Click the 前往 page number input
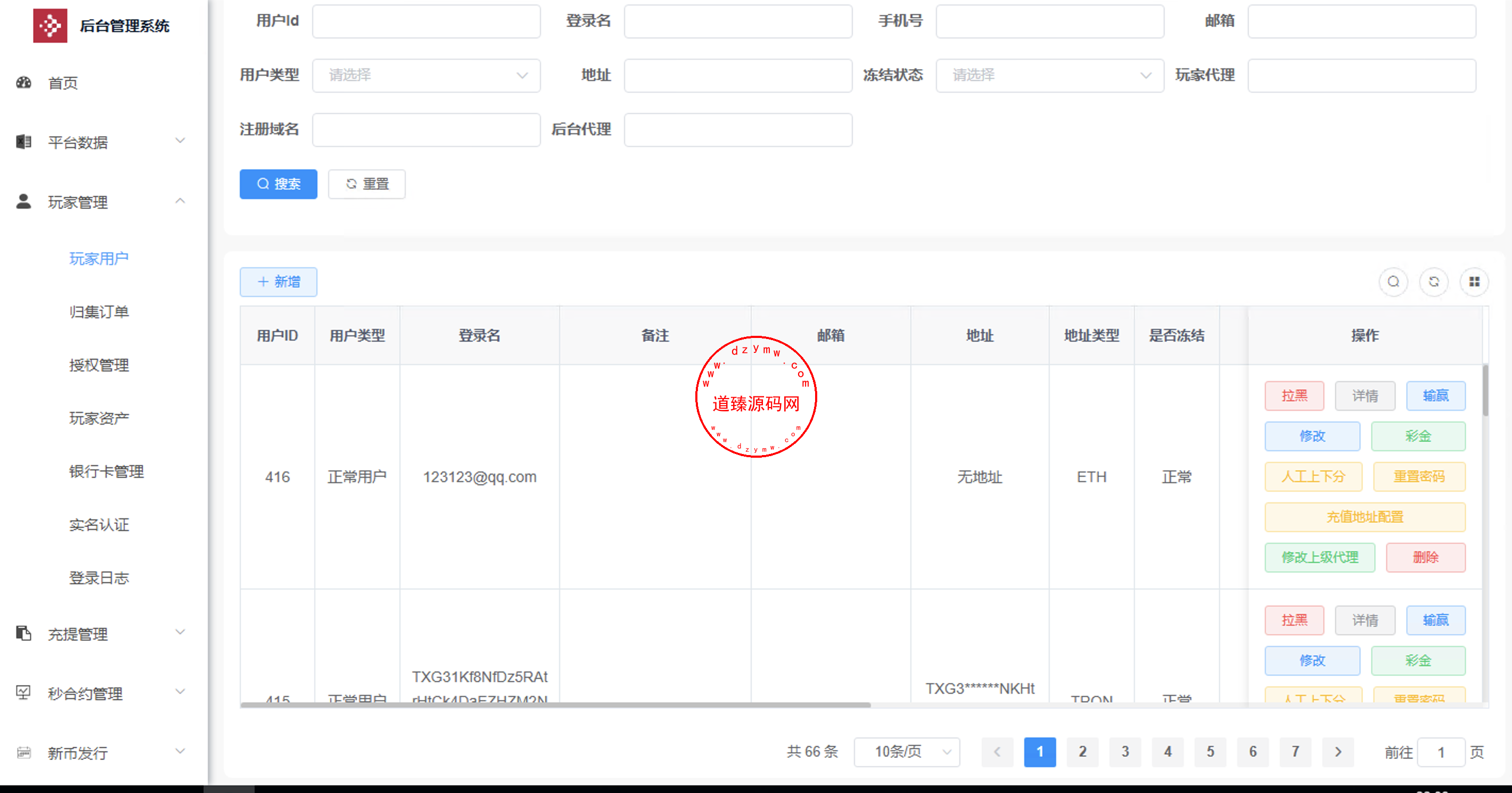This screenshot has height=793, width=1512. (x=1441, y=753)
